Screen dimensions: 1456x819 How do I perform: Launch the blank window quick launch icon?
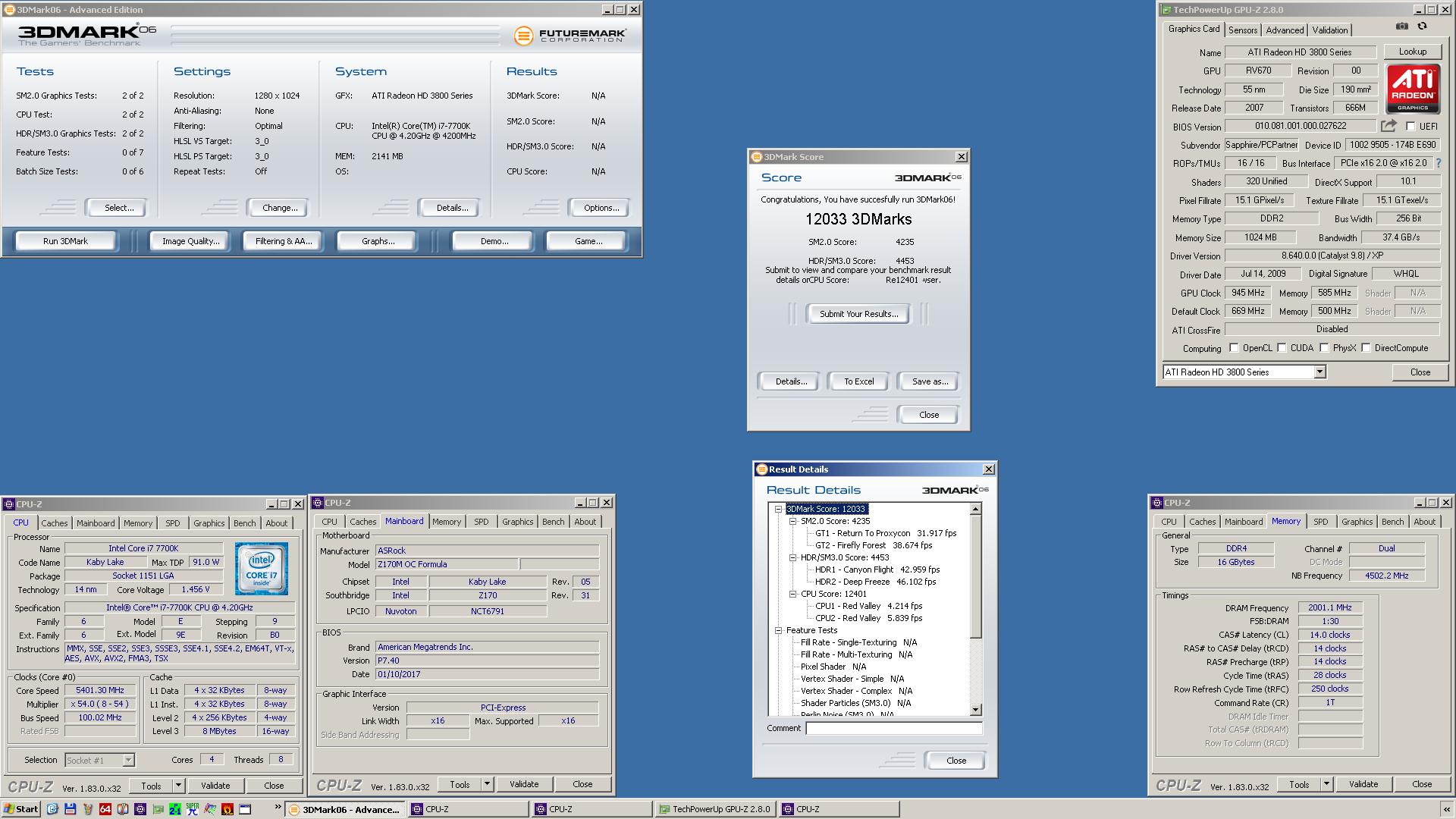pyautogui.click(x=245, y=809)
